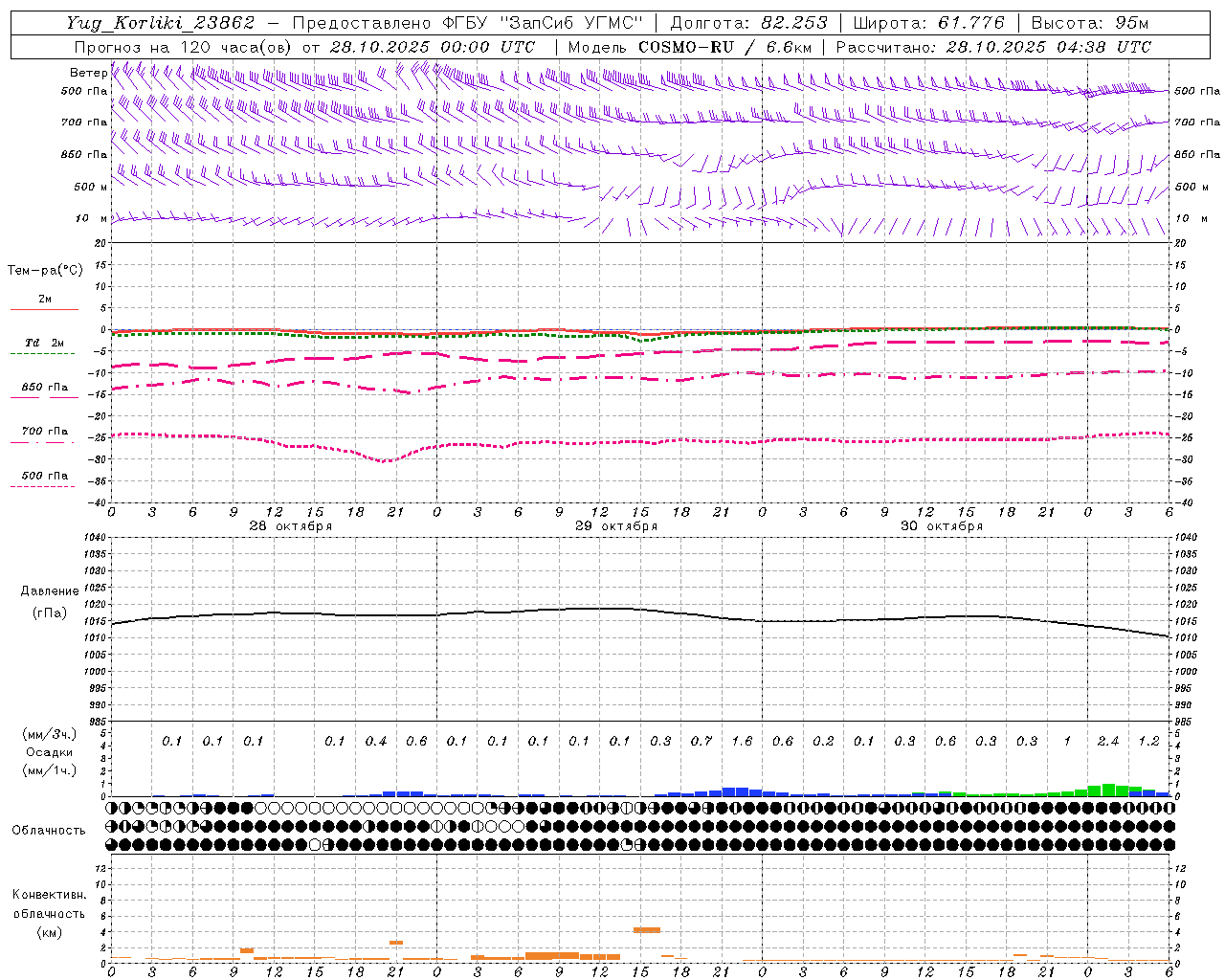
Task: Click the date label 30 октября
Action: point(942,525)
